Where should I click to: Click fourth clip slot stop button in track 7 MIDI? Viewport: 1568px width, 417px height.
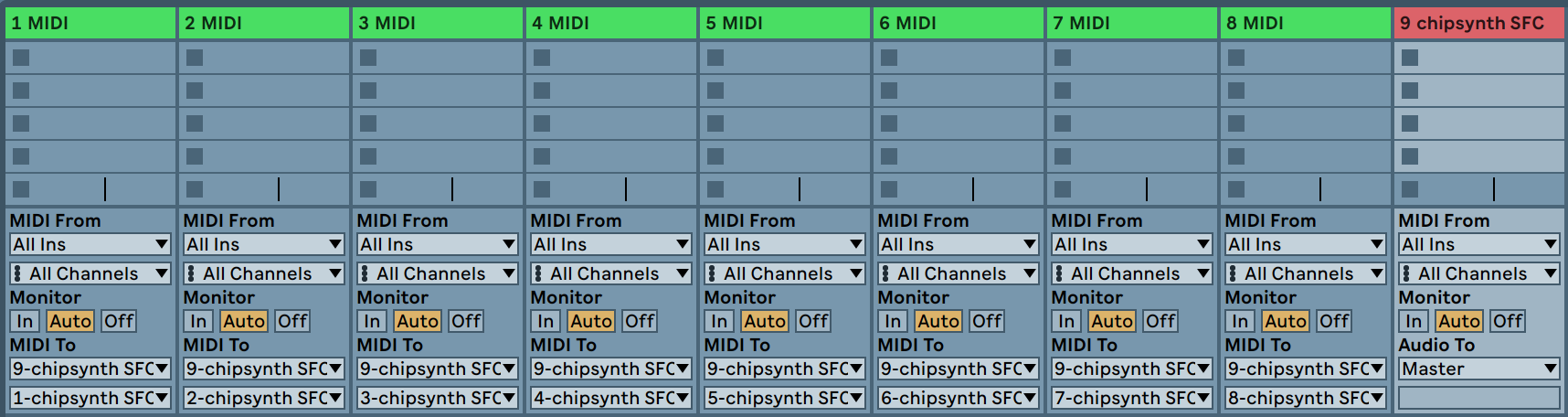1063,156
